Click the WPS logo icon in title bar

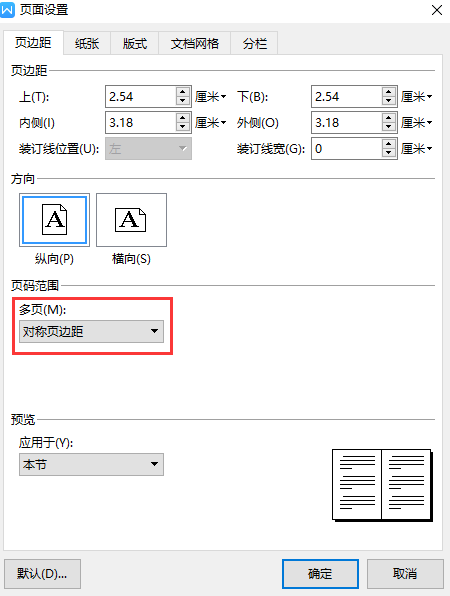coord(7,10)
